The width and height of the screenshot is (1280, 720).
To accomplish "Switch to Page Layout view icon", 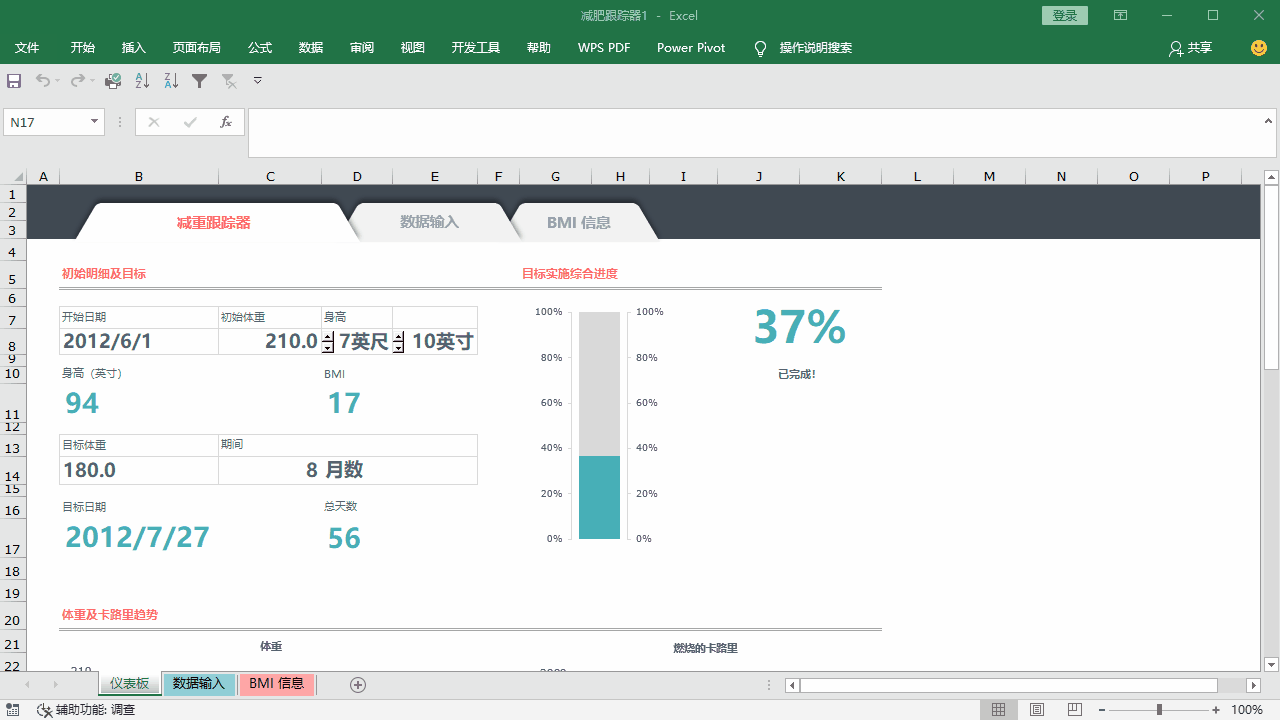I will (x=1037, y=710).
